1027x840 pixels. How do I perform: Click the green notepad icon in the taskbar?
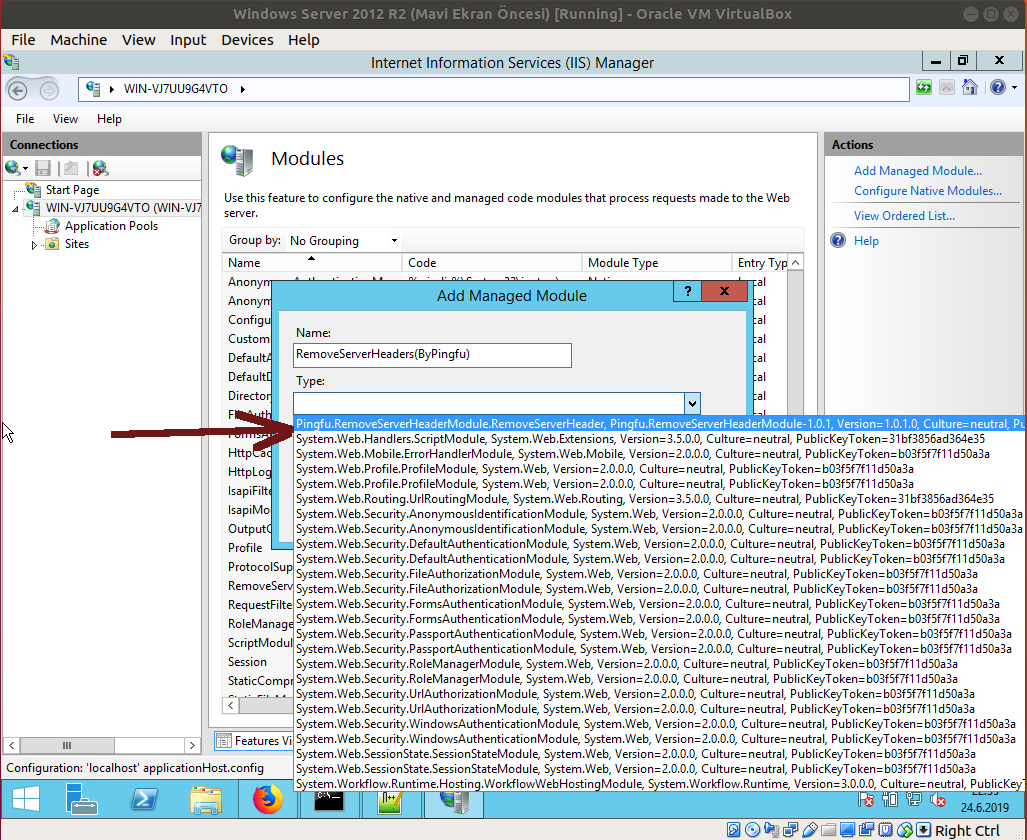[x=390, y=802]
